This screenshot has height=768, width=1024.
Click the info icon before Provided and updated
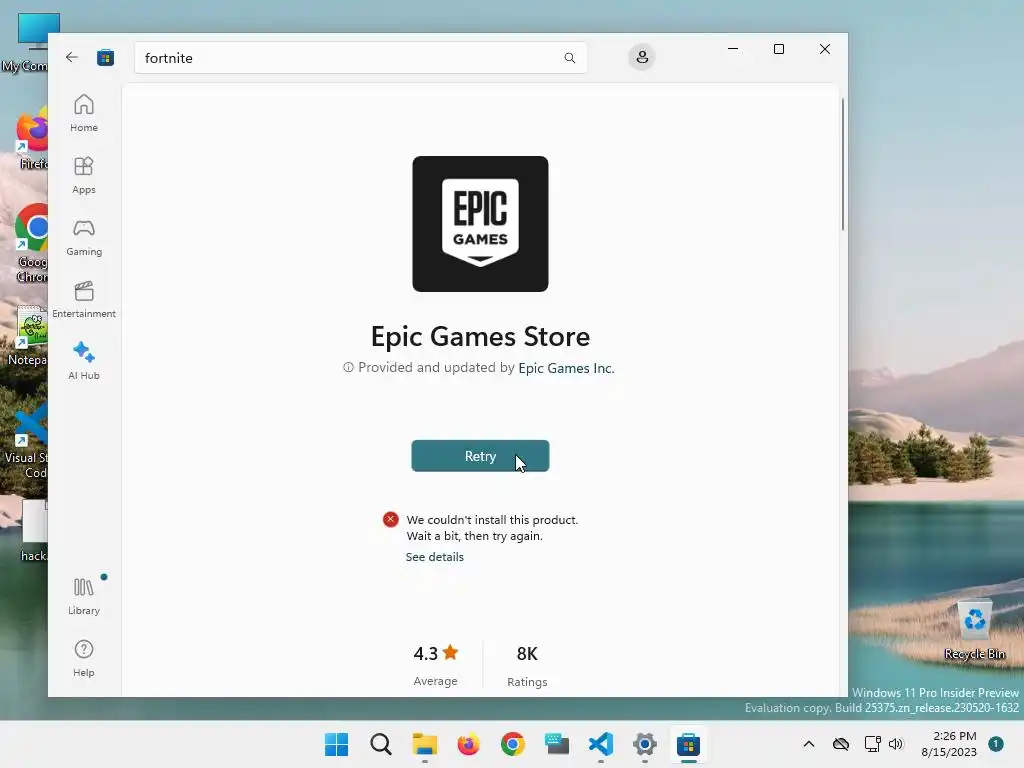pyautogui.click(x=348, y=368)
